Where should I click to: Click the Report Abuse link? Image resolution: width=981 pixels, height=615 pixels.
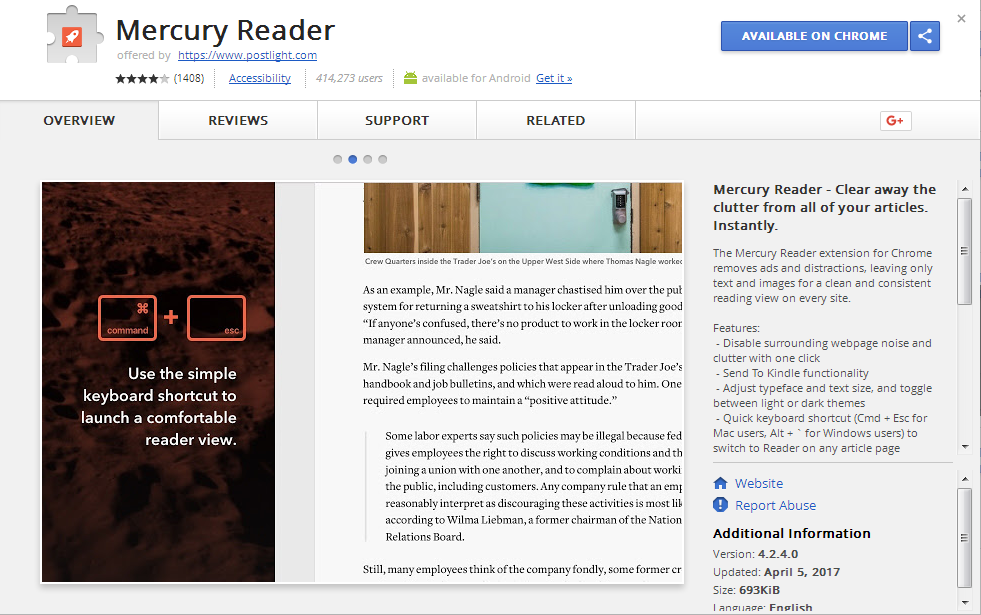(x=775, y=505)
